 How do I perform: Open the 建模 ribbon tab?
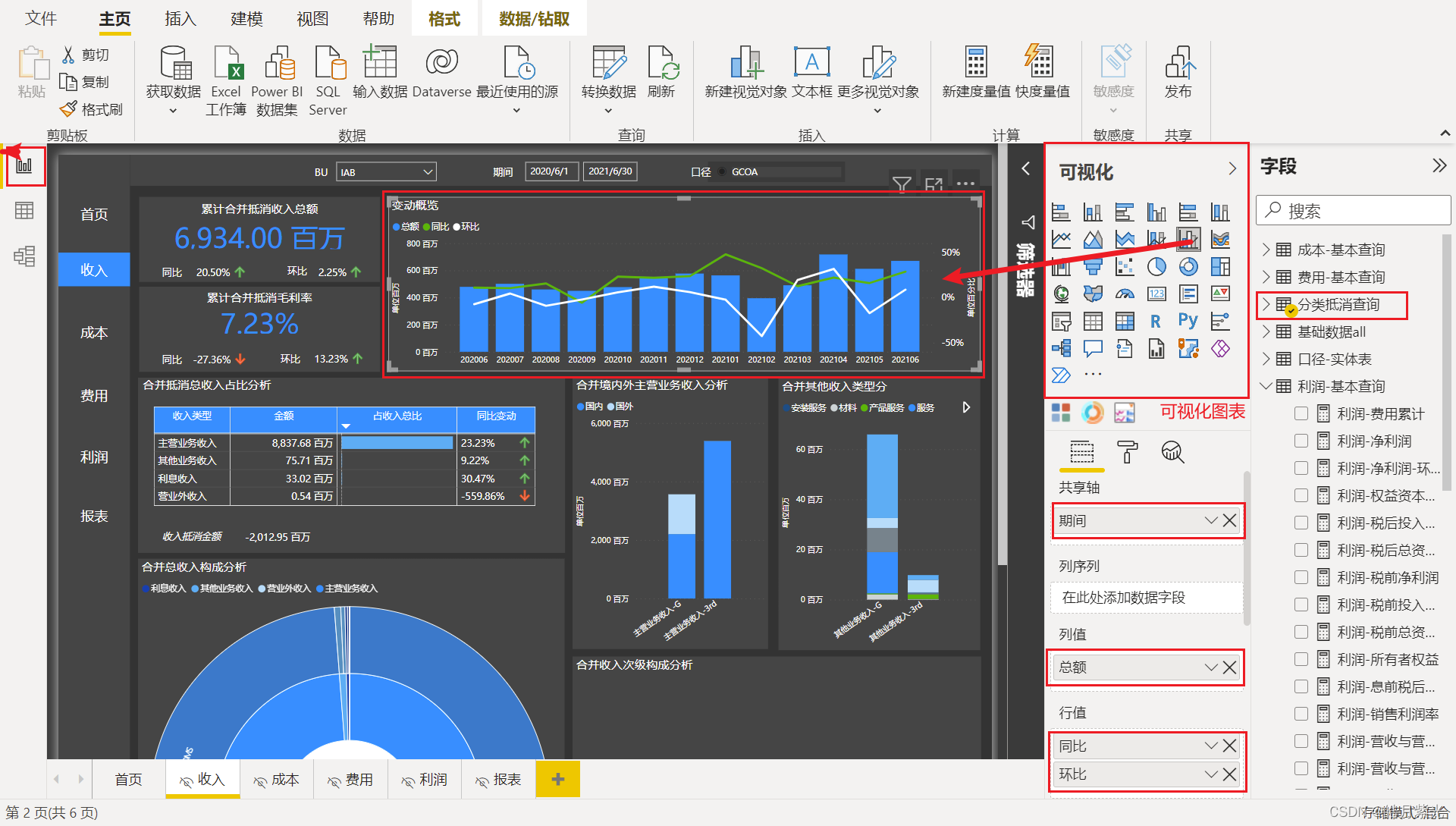246,19
